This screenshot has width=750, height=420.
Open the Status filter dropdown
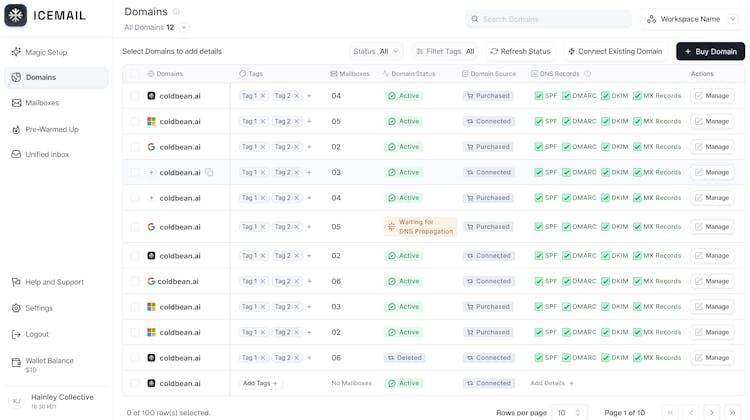click(x=376, y=51)
